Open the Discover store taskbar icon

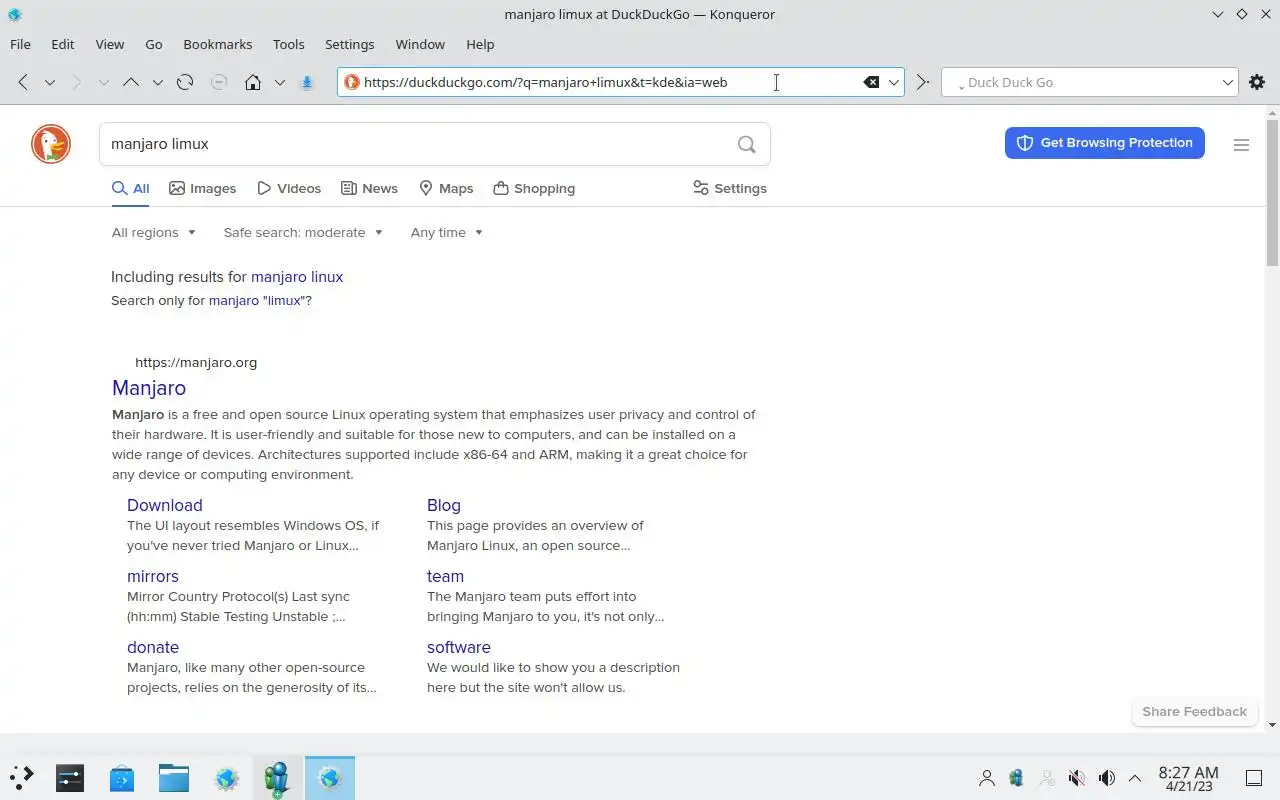pos(122,777)
